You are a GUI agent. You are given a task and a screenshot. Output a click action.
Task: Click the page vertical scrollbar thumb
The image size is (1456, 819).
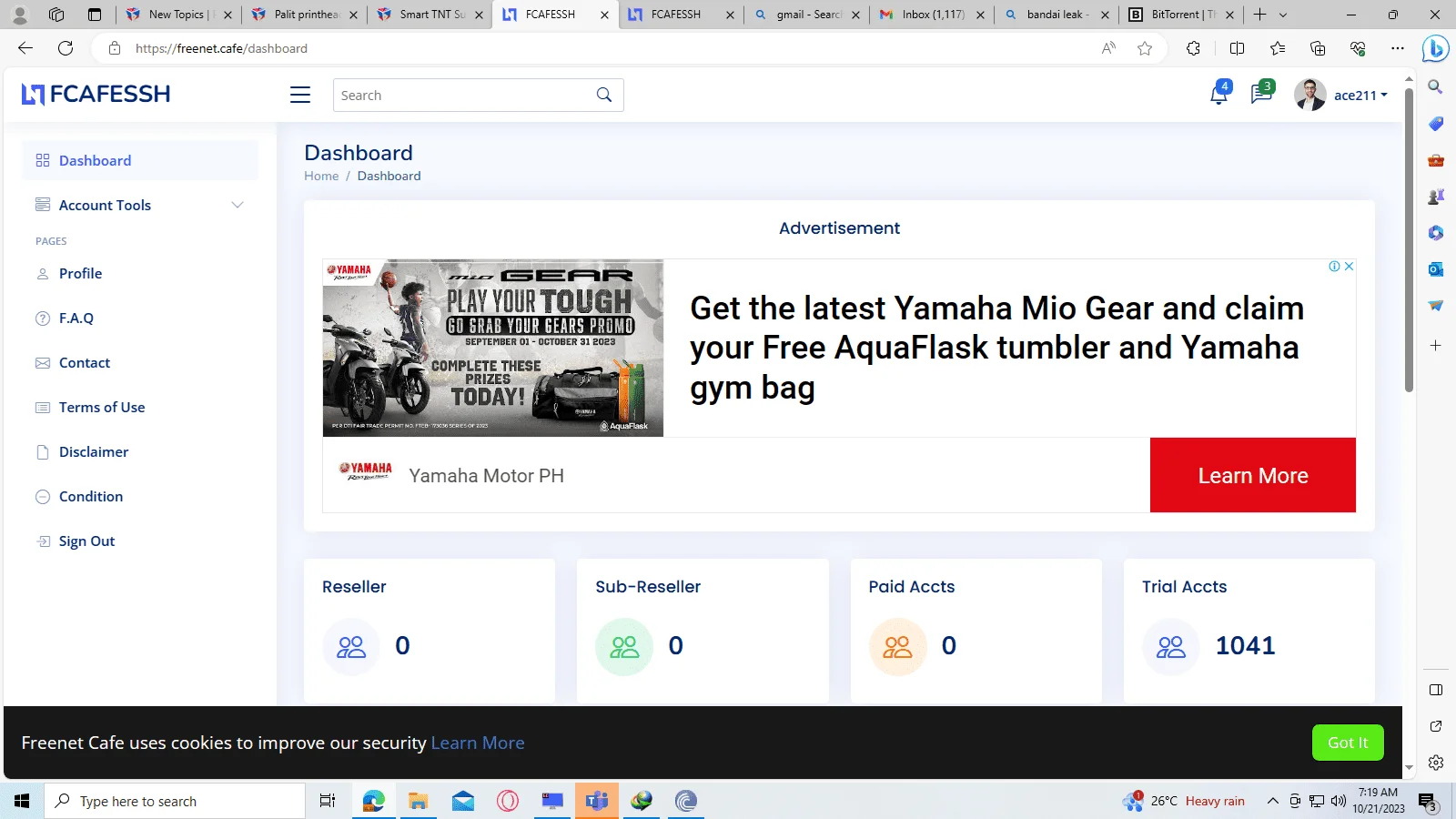(1409, 240)
